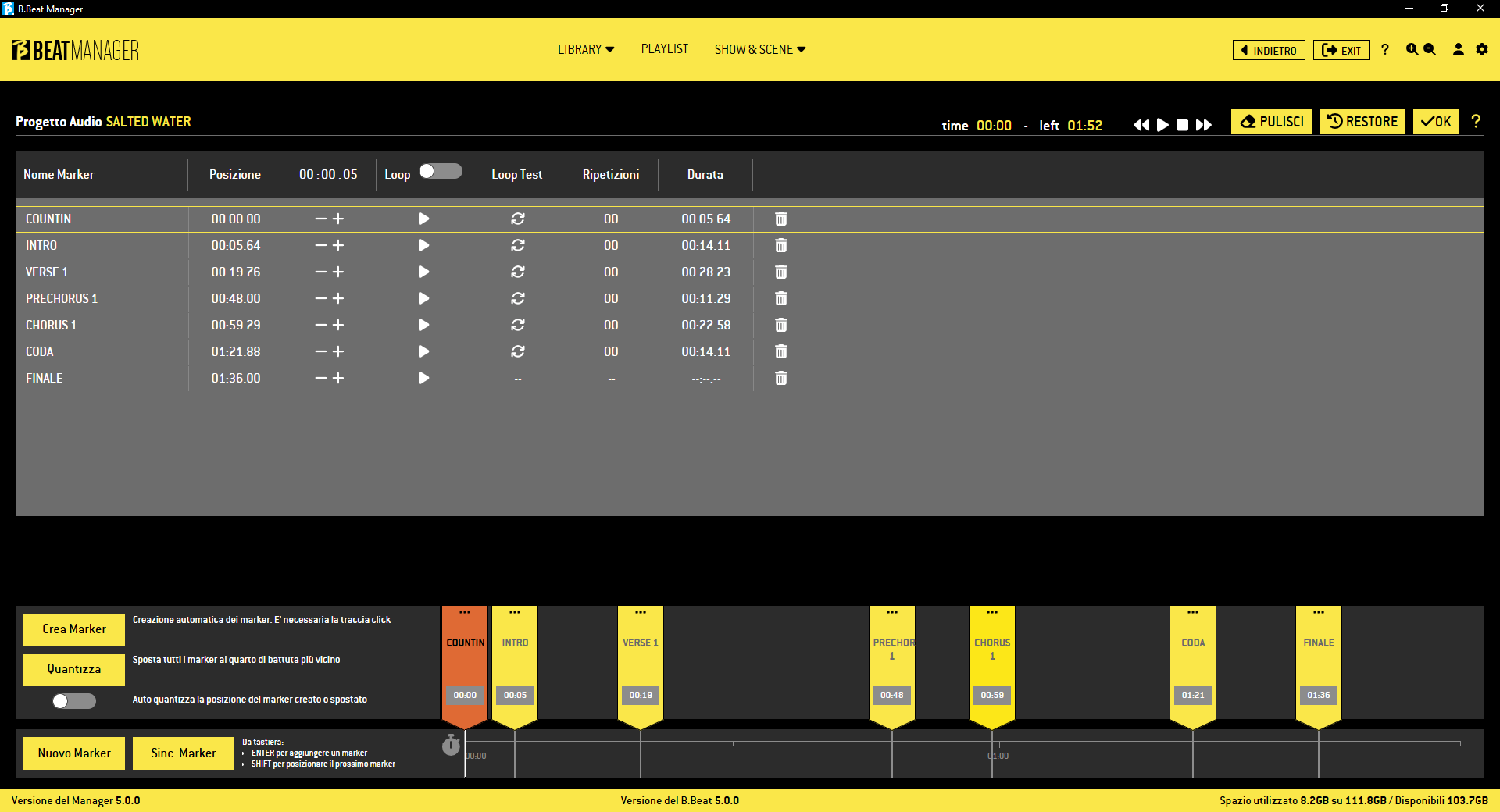Viewport: 1500px width, 812px height.
Task: Expand the SHOW & SCENE menu
Action: click(x=759, y=50)
